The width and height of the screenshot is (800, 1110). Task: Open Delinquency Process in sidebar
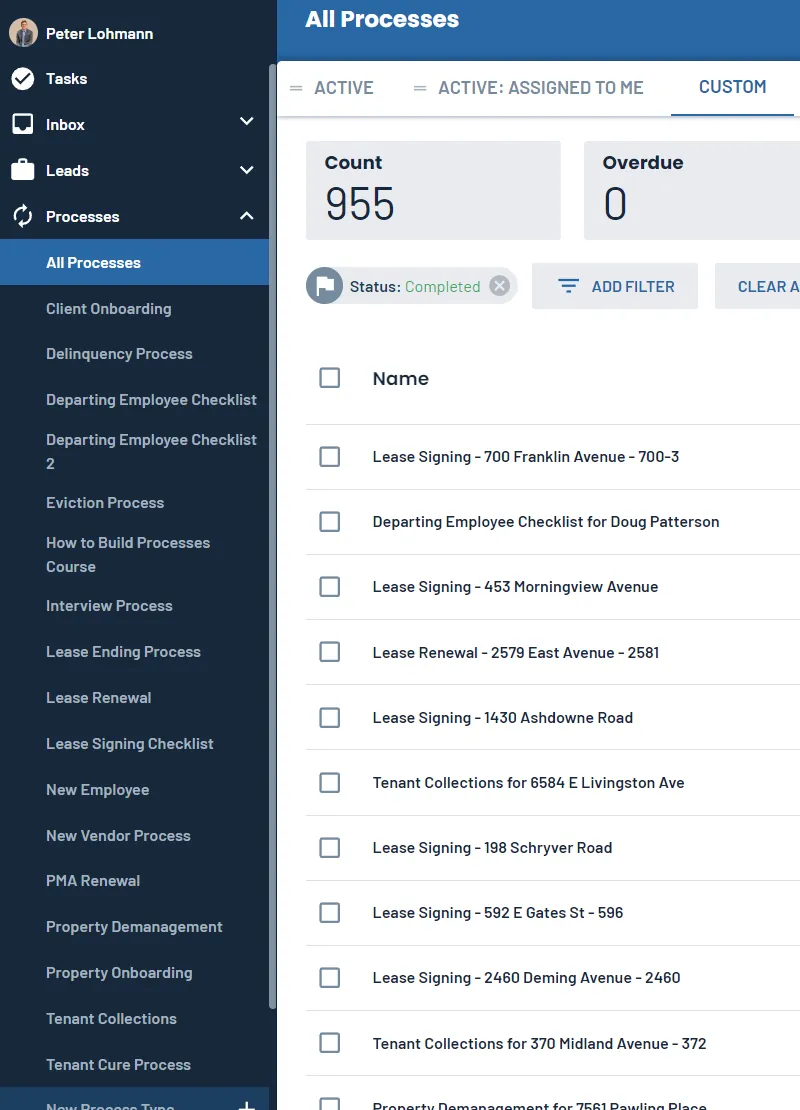click(119, 354)
